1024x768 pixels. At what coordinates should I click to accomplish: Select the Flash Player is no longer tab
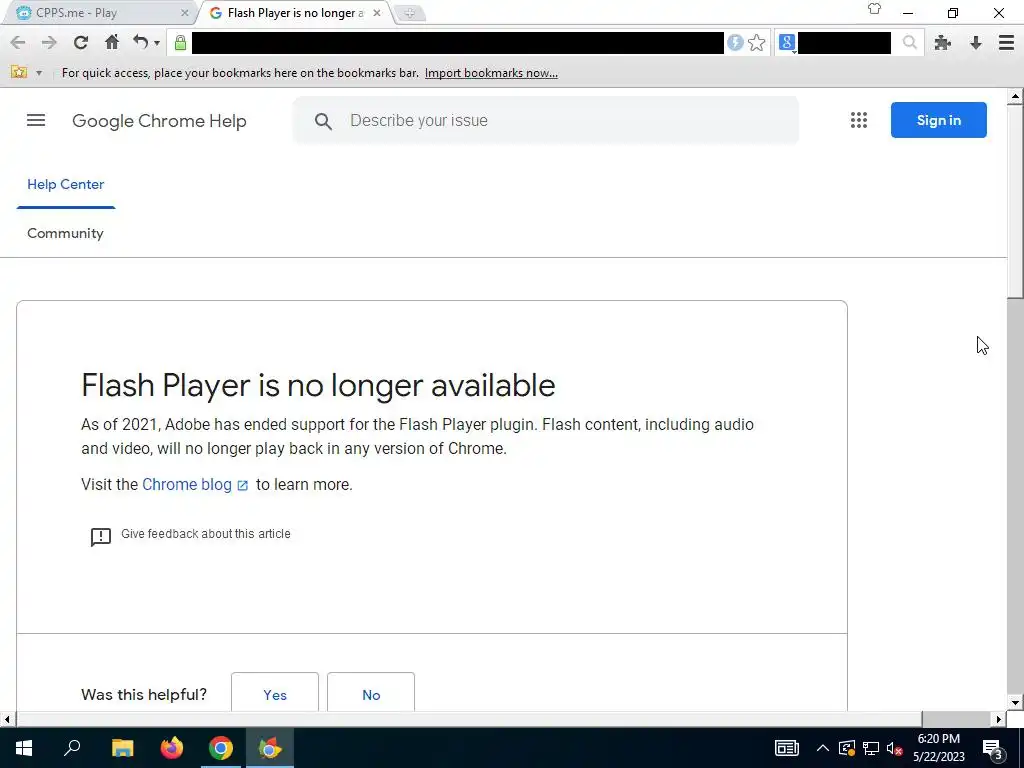coord(294,13)
